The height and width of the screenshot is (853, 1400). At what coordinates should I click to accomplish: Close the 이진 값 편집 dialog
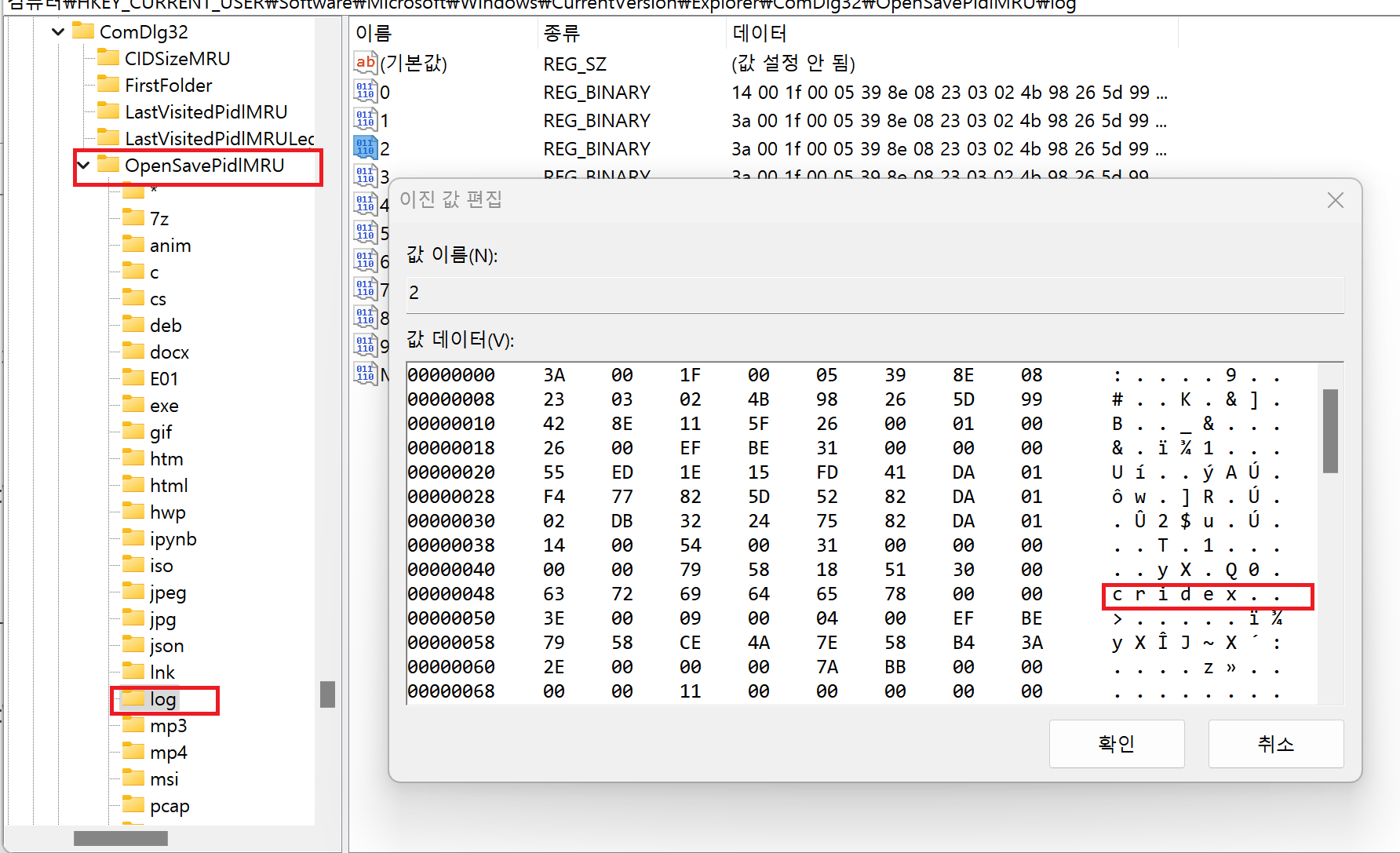[x=1334, y=200]
